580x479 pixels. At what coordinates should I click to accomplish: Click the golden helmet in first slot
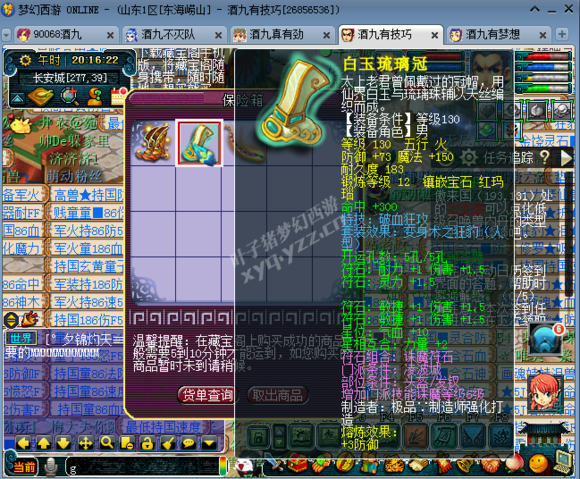click(153, 143)
